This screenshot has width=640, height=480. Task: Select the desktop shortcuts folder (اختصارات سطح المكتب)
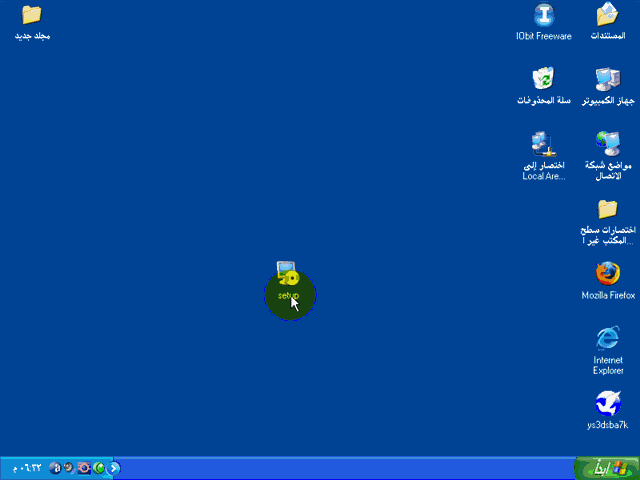click(608, 209)
